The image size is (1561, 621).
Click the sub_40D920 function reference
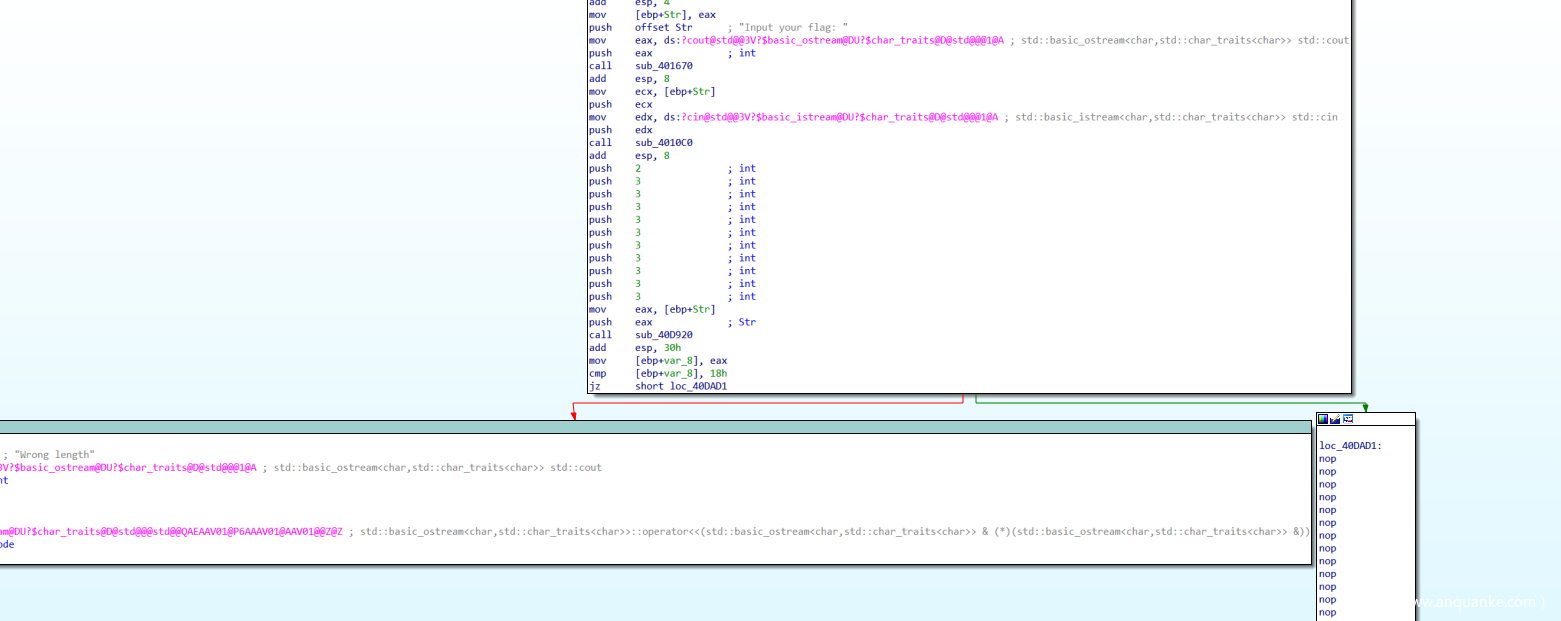pyautogui.click(x=663, y=335)
